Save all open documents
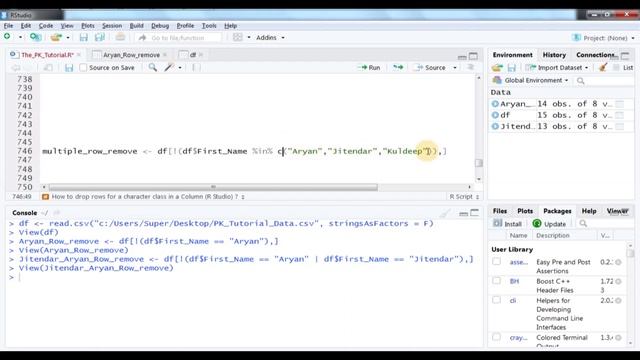The width and height of the screenshot is (640, 360). tap(100, 38)
